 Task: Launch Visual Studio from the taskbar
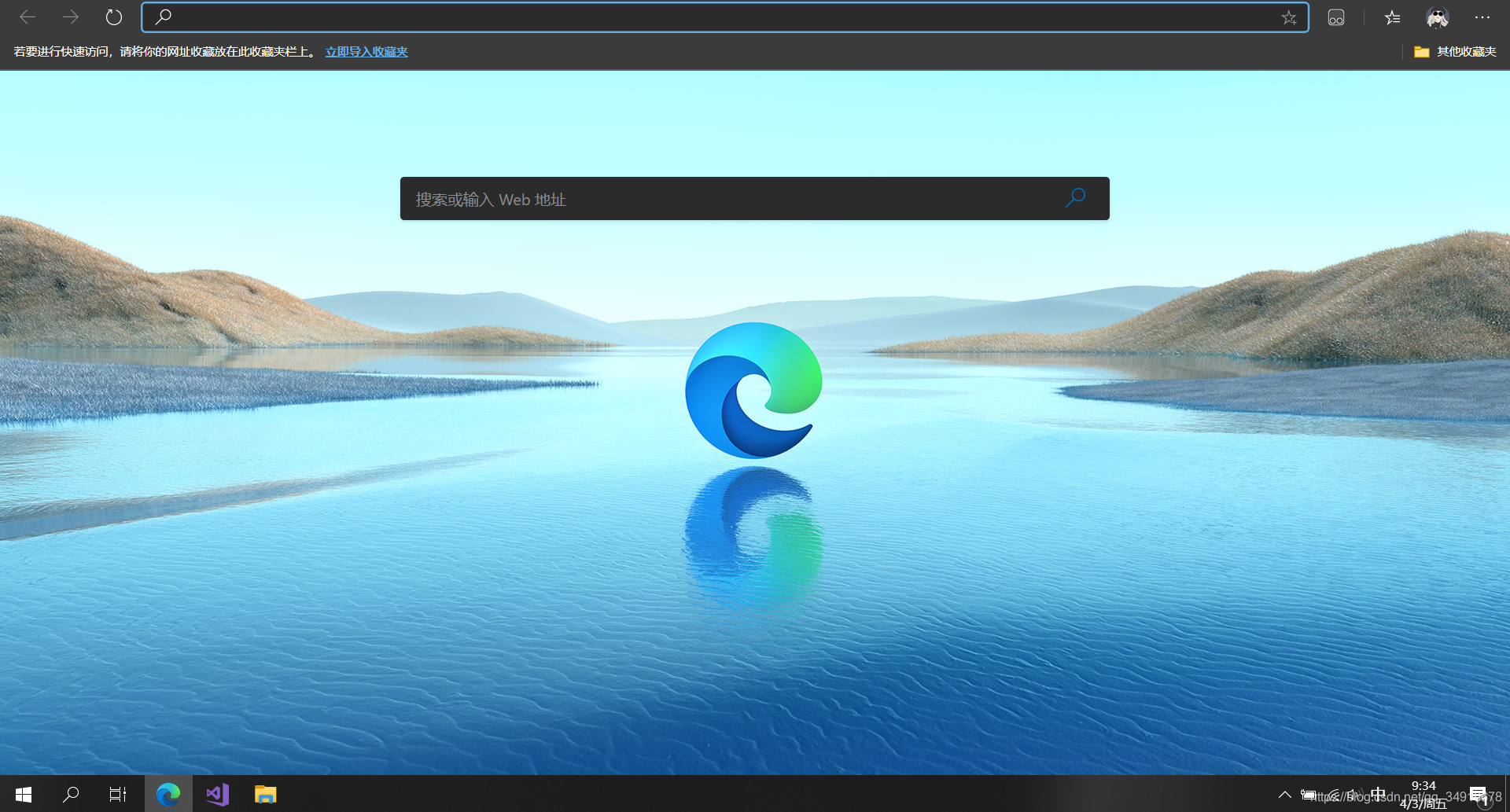click(217, 794)
